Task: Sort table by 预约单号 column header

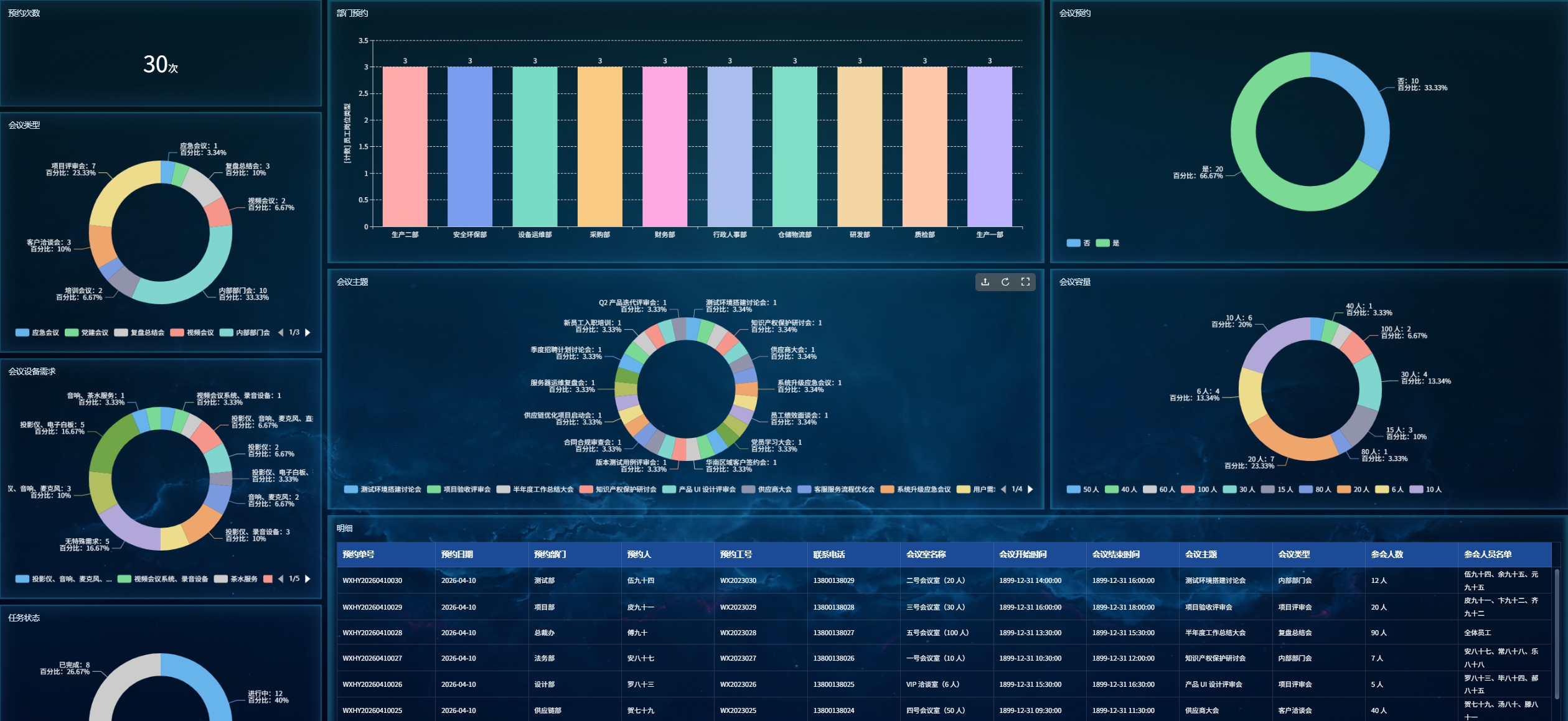Action: [386, 554]
